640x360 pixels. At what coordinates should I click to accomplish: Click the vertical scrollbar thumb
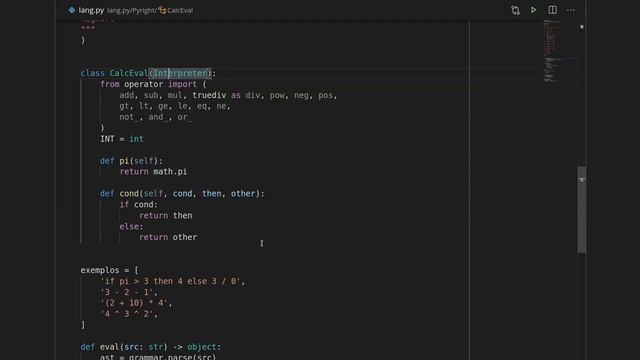[x=582, y=210]
